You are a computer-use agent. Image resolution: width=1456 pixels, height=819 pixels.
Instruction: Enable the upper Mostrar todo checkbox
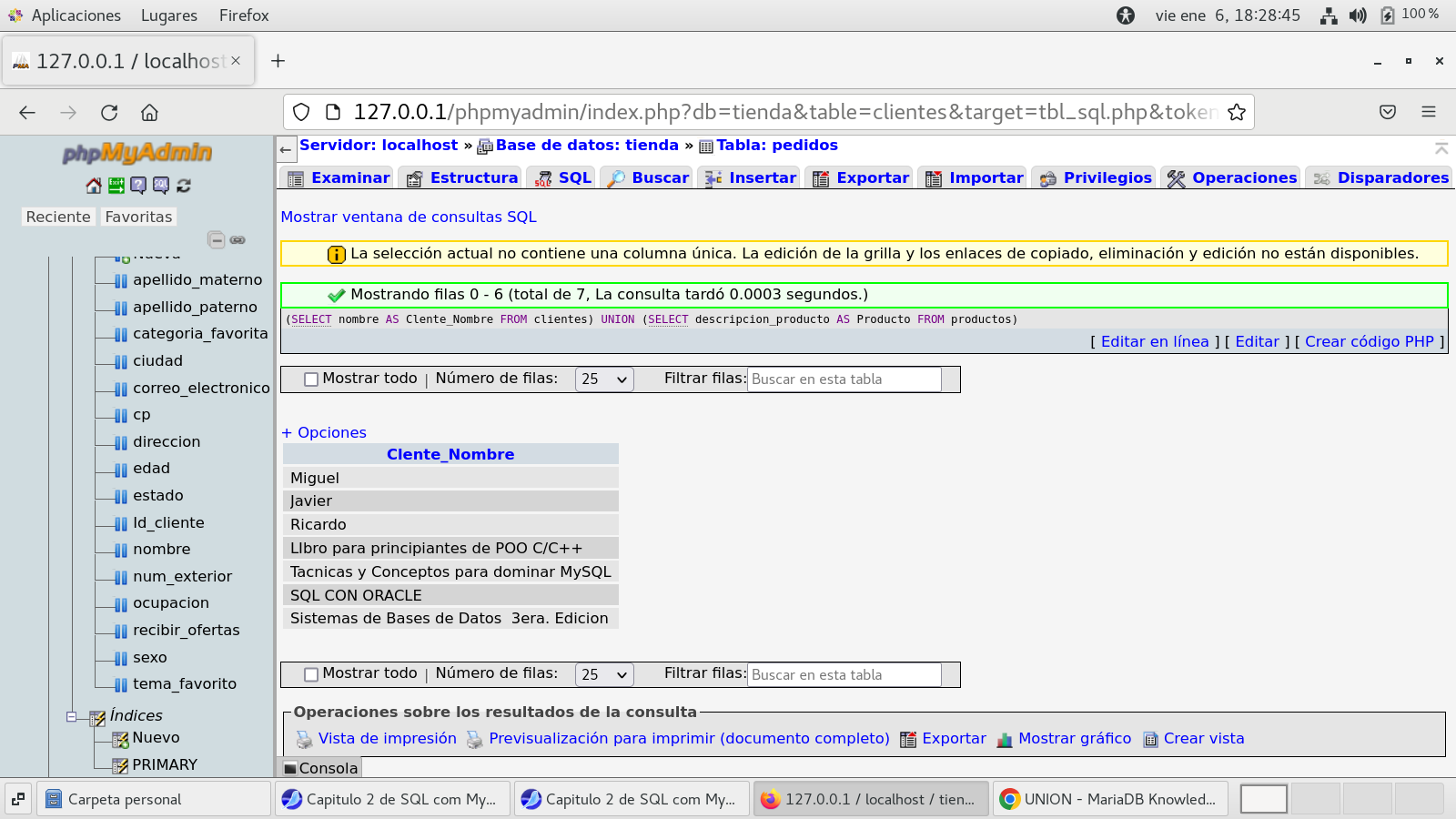pyautogui.click(x=311, y=379)
